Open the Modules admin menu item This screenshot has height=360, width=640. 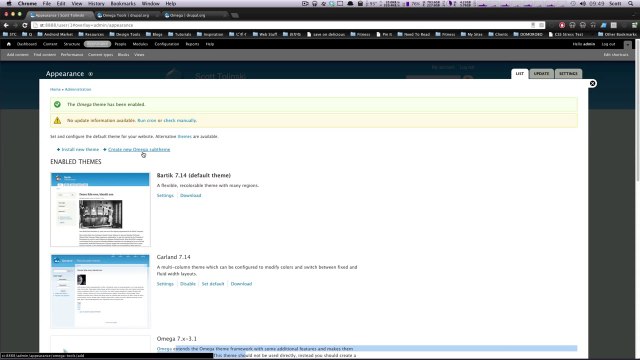tap(140, 44)
